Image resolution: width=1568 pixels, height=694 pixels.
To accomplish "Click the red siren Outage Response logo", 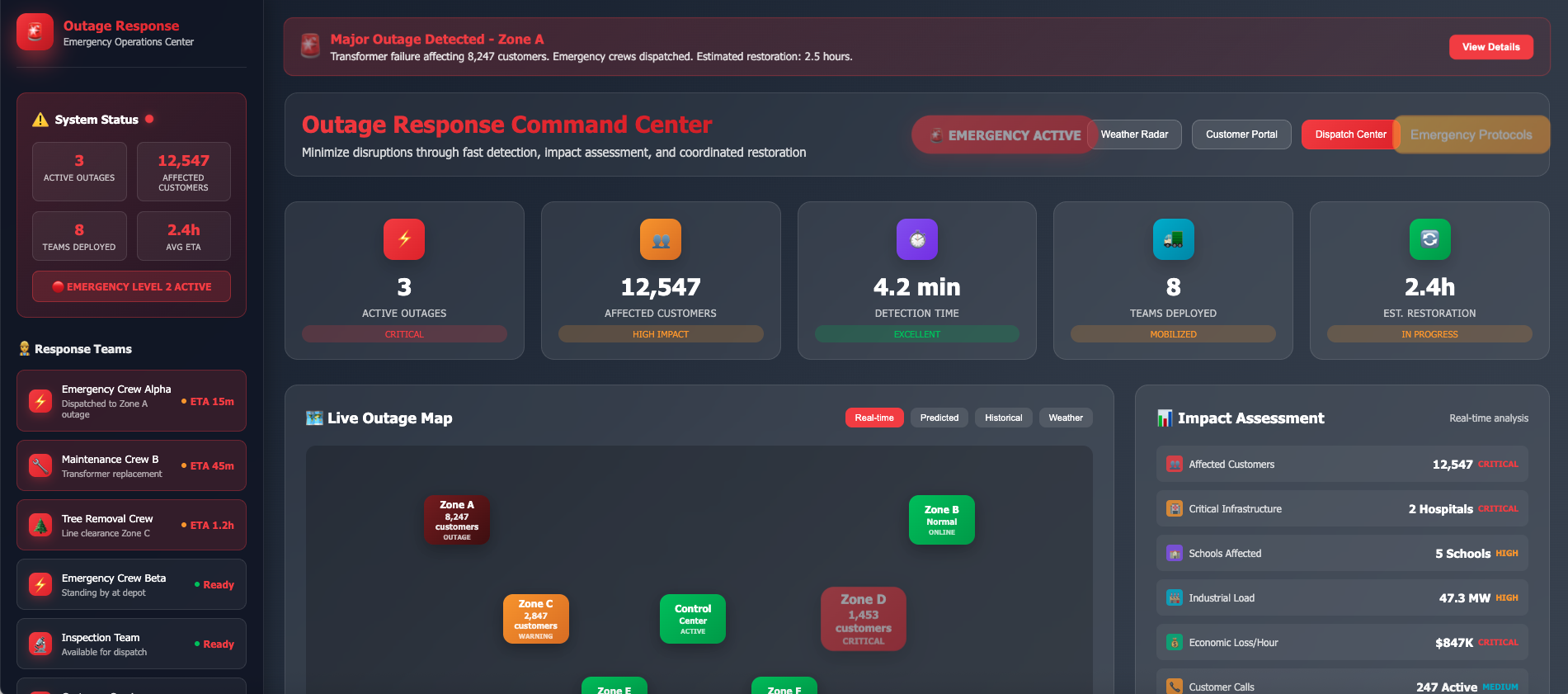I will pos(35,32).
